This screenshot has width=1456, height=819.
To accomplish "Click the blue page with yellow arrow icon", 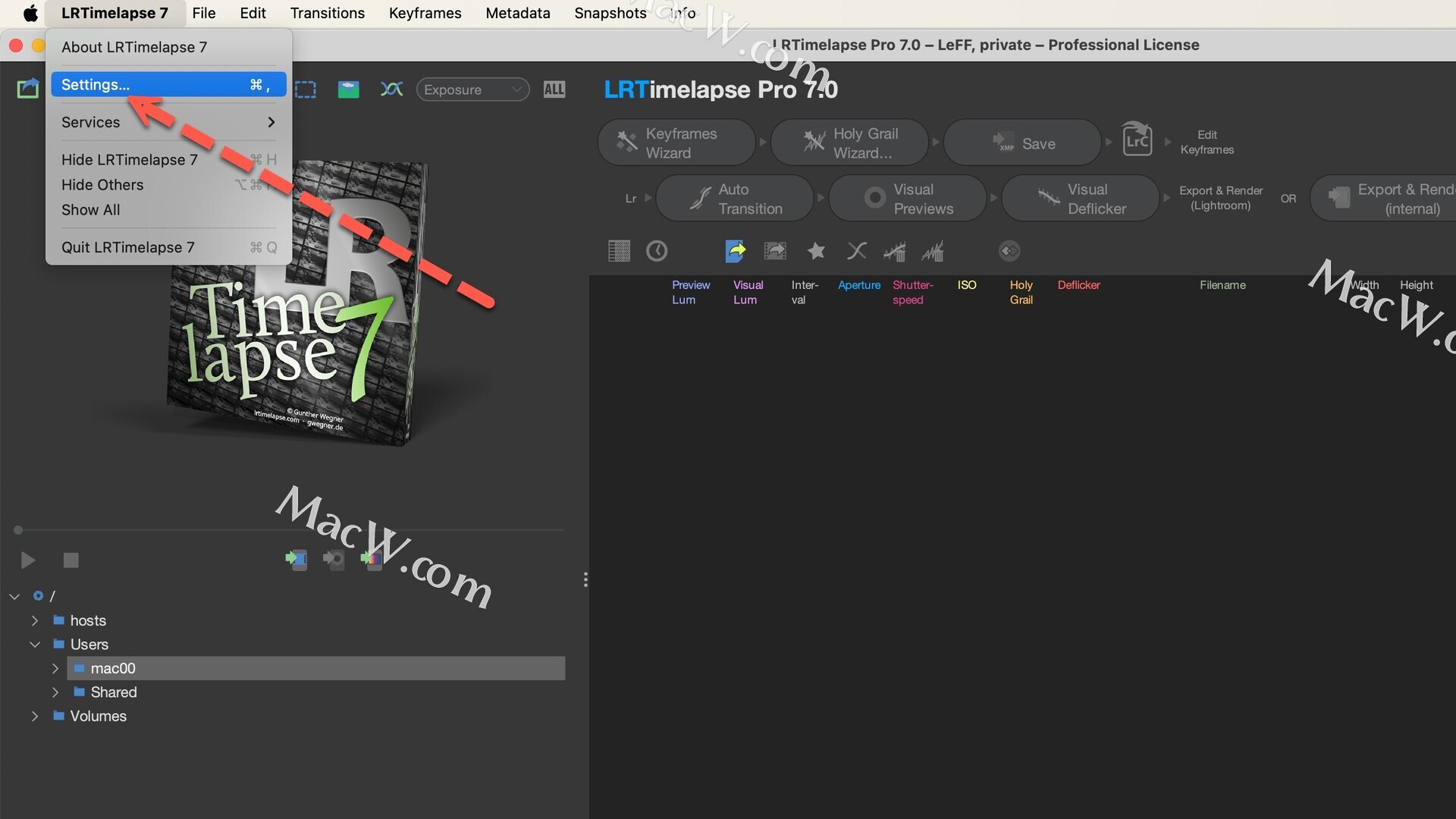I will tap(736, 251).
